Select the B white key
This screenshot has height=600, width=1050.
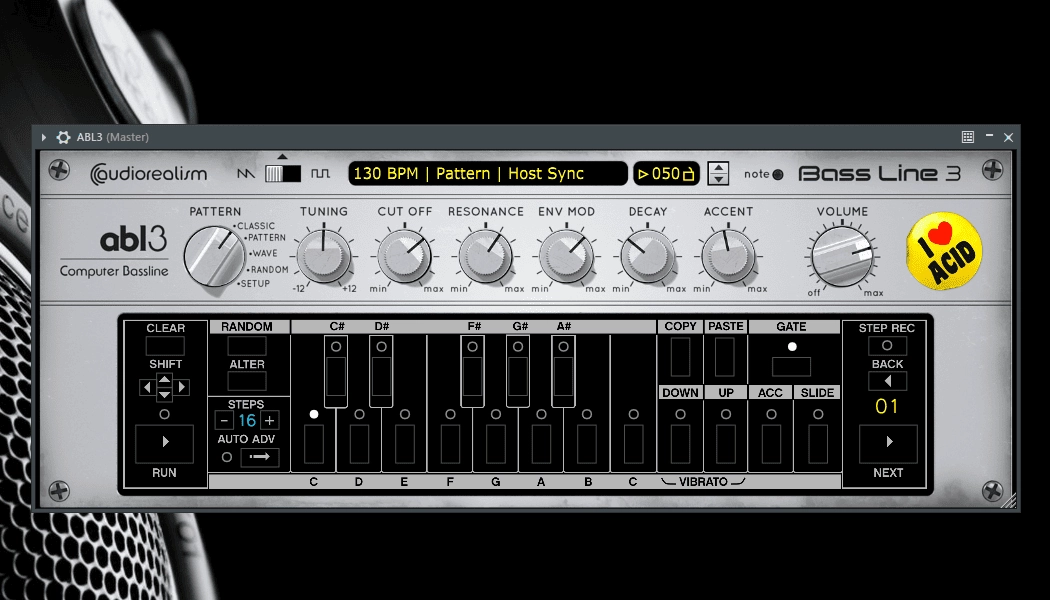click(x=587, y=443)
